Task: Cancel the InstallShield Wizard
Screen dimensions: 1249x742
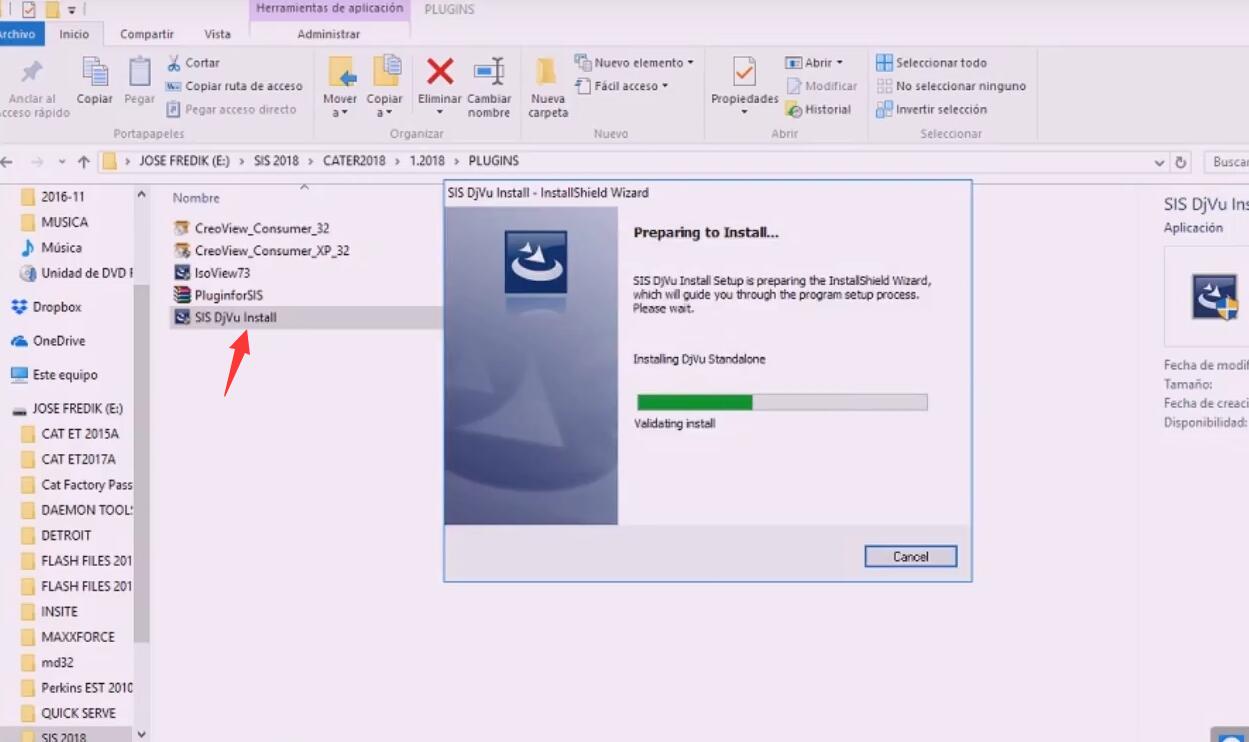Action: tap(910, 557)
